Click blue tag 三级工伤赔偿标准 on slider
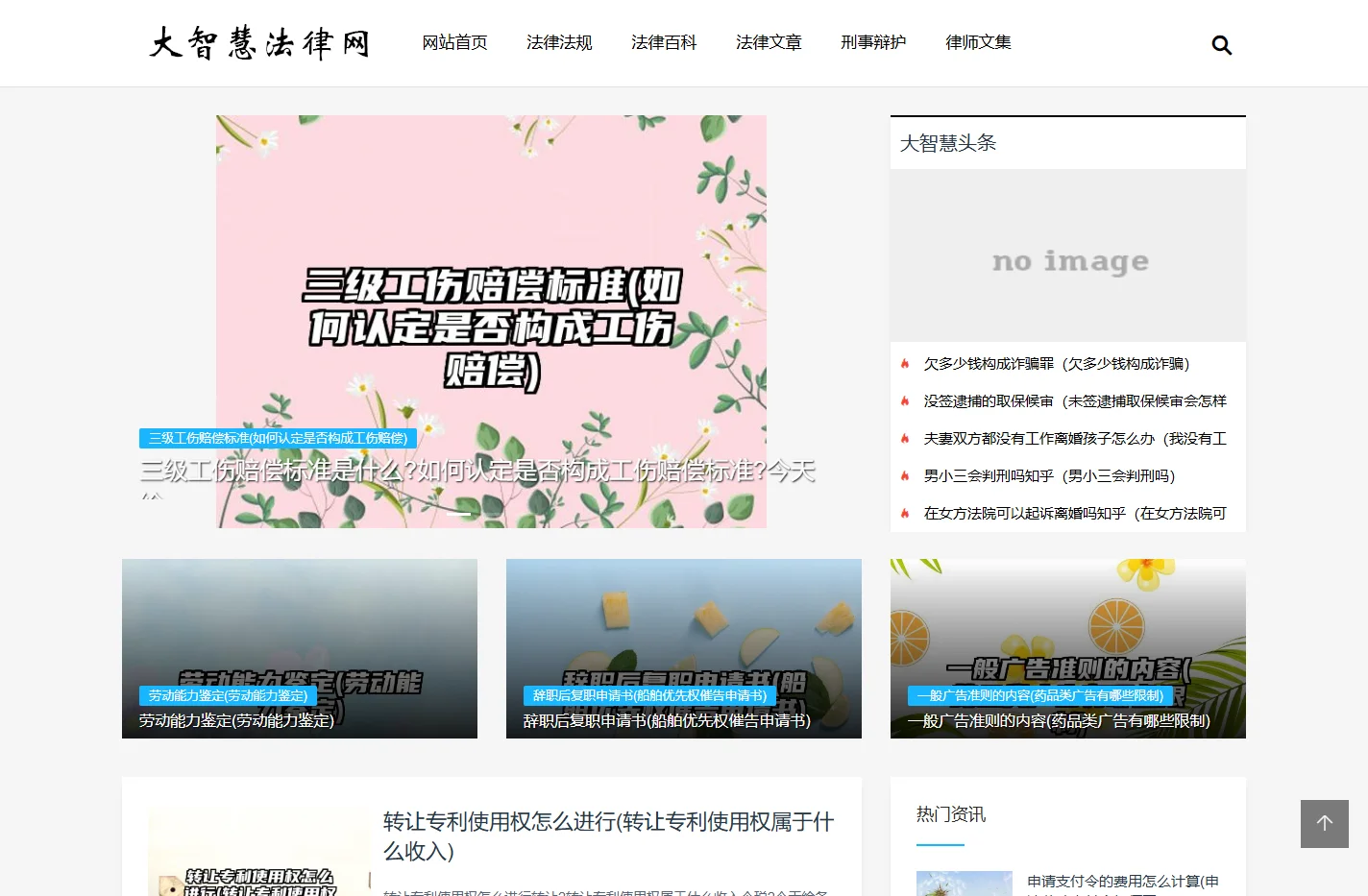1368x896 pixels. tap(278, 438)
